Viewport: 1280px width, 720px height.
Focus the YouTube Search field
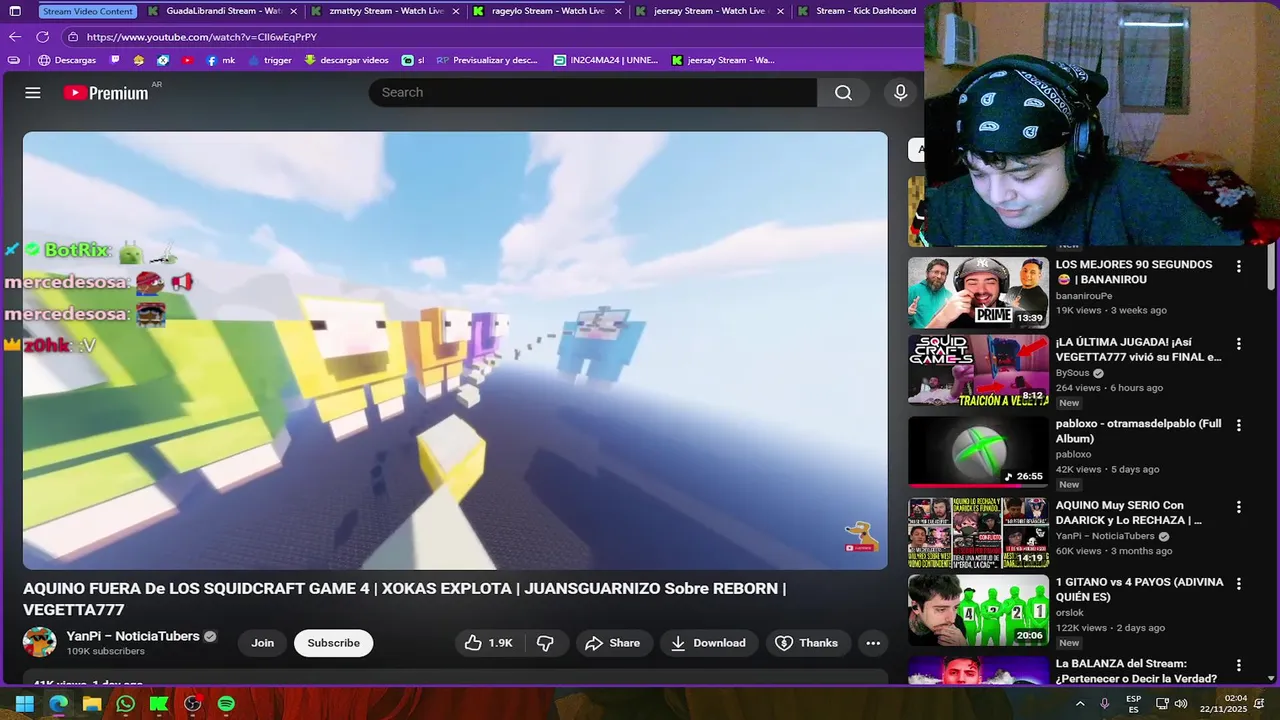click(x=593, y=92)
